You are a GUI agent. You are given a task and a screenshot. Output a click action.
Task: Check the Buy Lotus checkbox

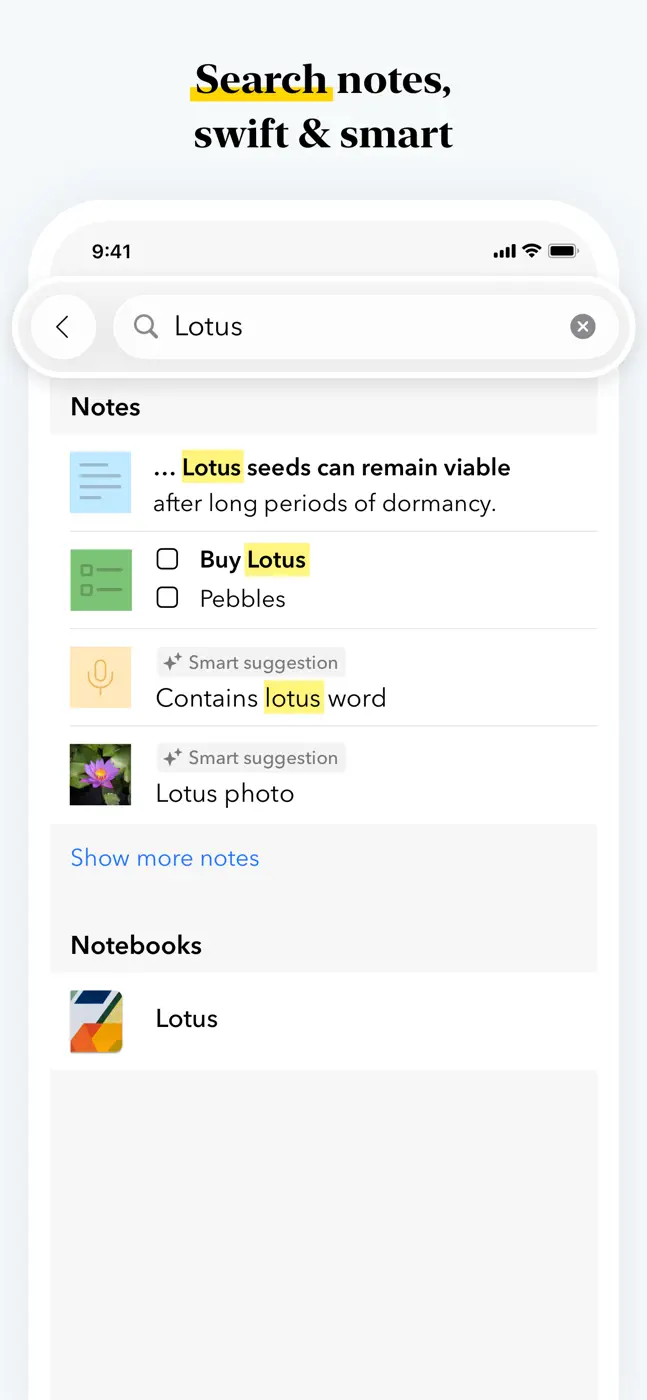[x=167, y=559]
